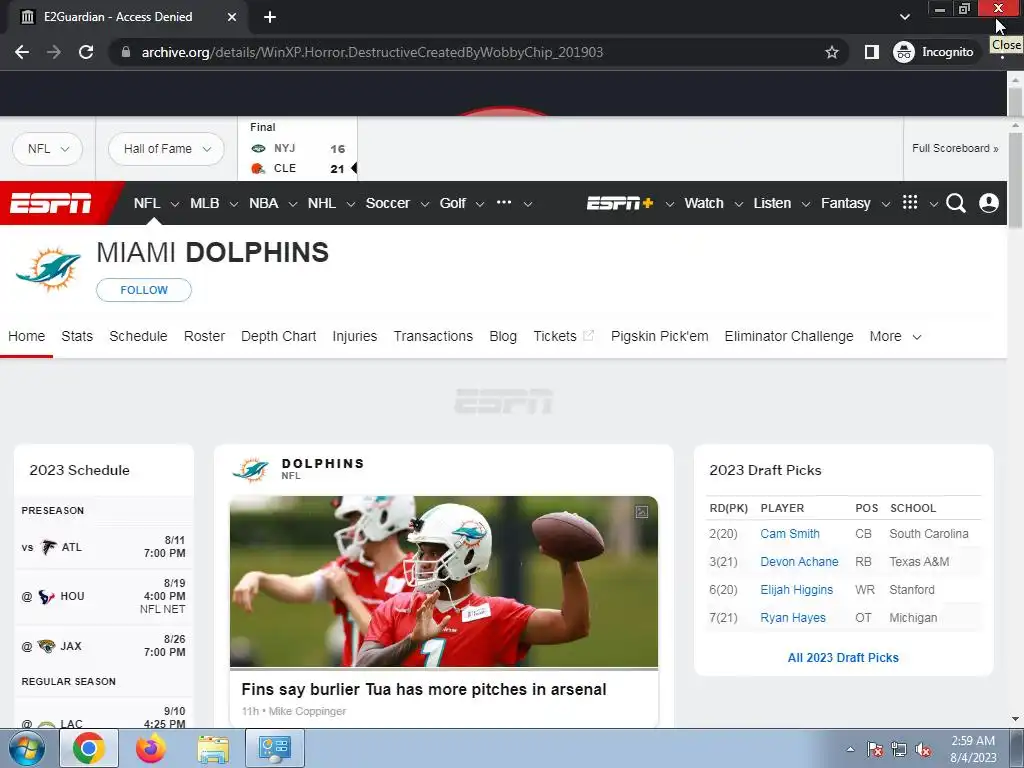Click the Chrome icon in the taskbar
This screenshot has height=768, width=1024.
tap(89, 748)
